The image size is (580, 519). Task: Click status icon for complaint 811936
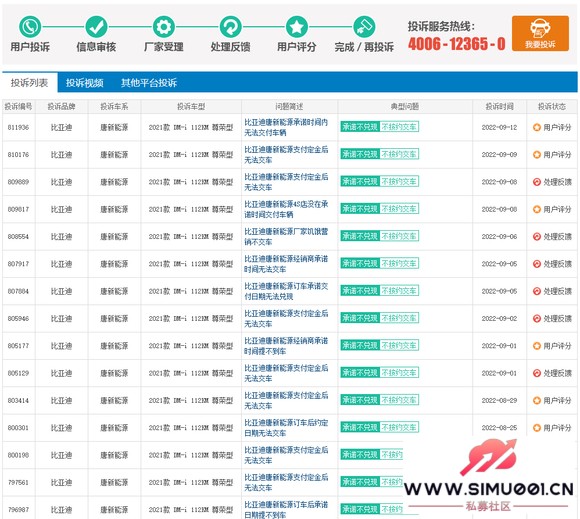pos(537,127)
